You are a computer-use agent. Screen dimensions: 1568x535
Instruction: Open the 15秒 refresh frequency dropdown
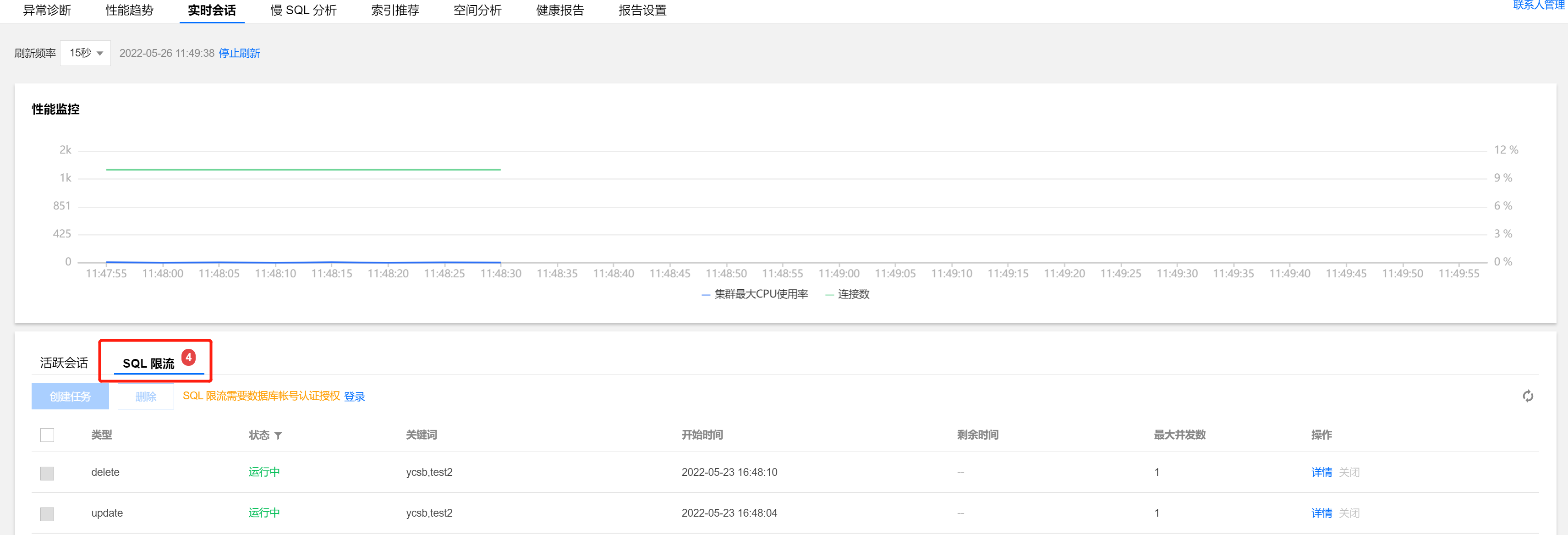click(x=85, y=53)
